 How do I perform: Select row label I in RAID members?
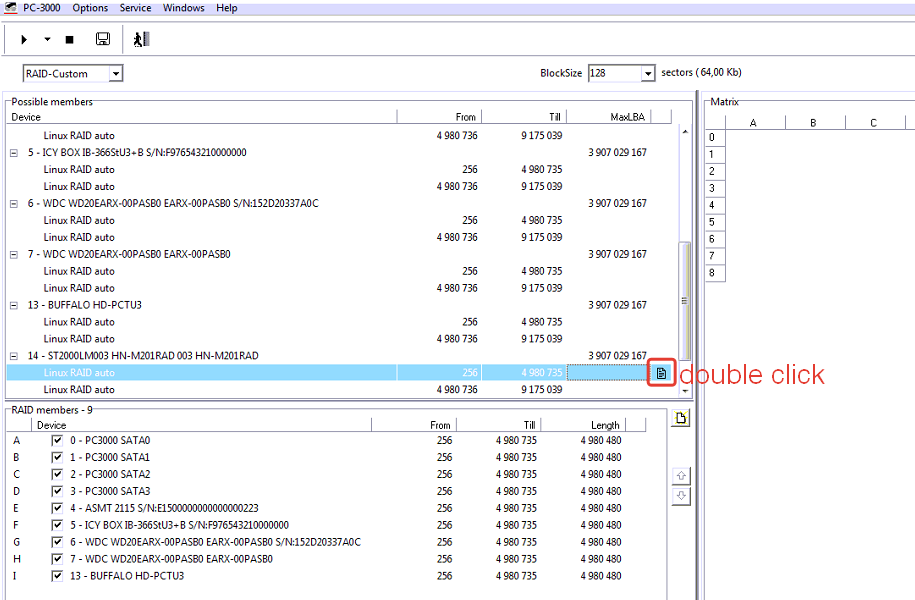tap(15, 576)
